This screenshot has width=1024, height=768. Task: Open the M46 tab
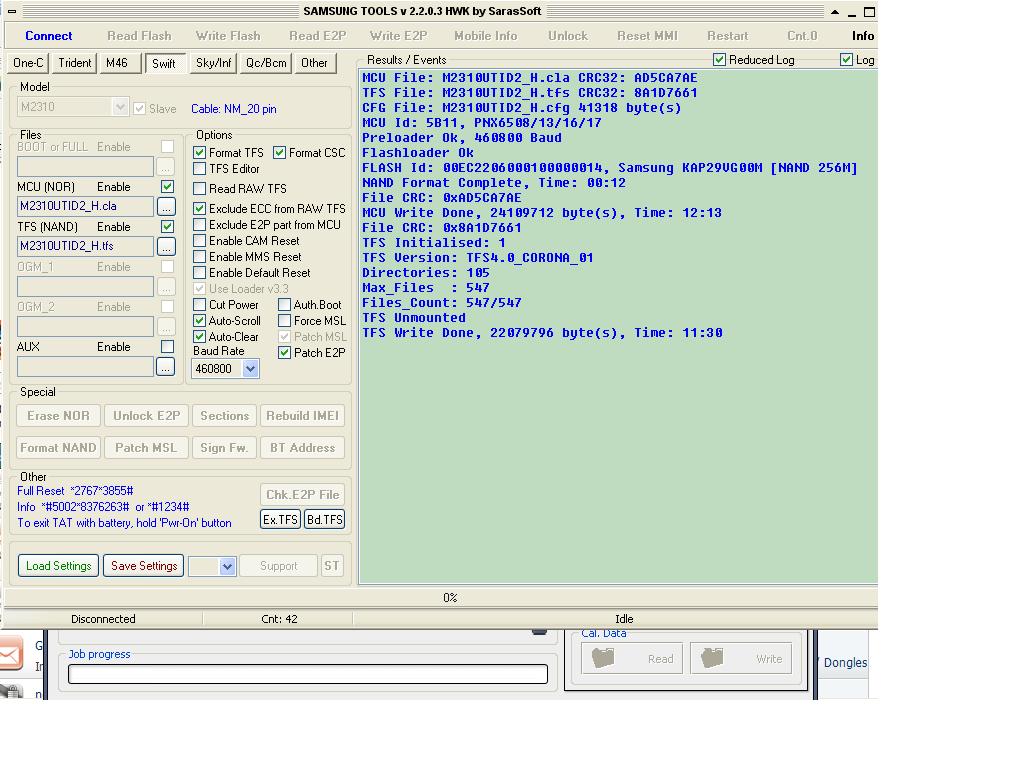pos(120,63)
